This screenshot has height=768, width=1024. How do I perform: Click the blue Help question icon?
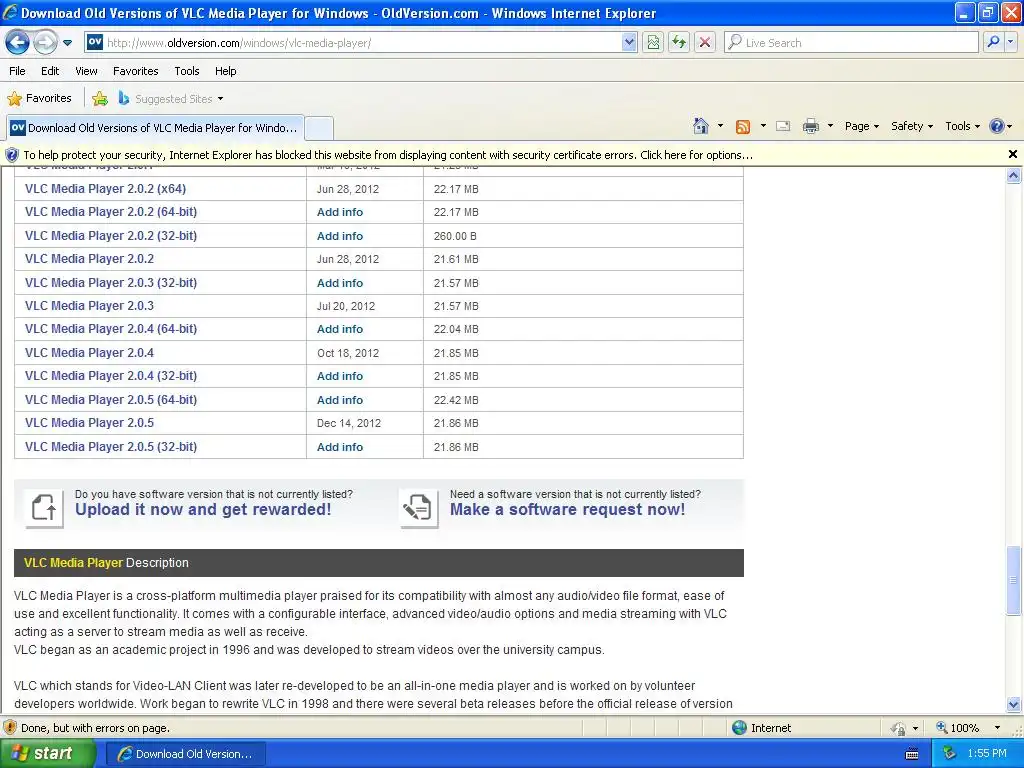point(997,126)
